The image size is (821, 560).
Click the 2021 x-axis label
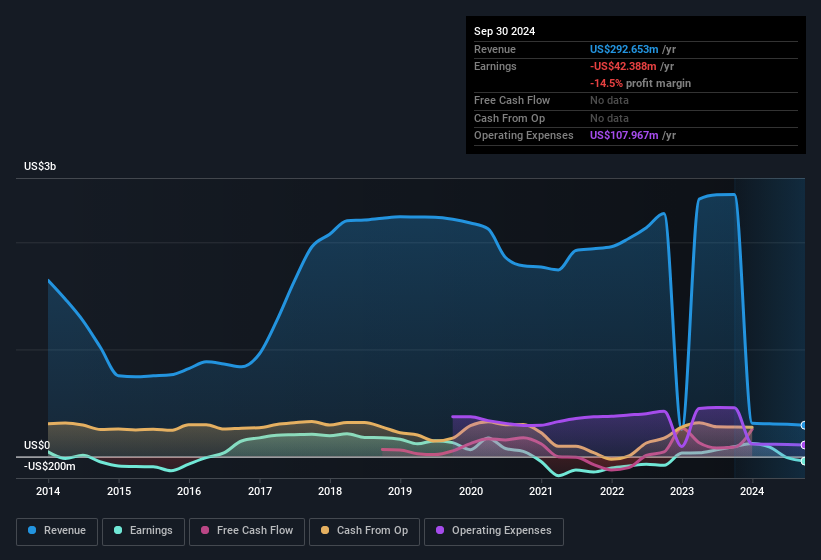541,491
